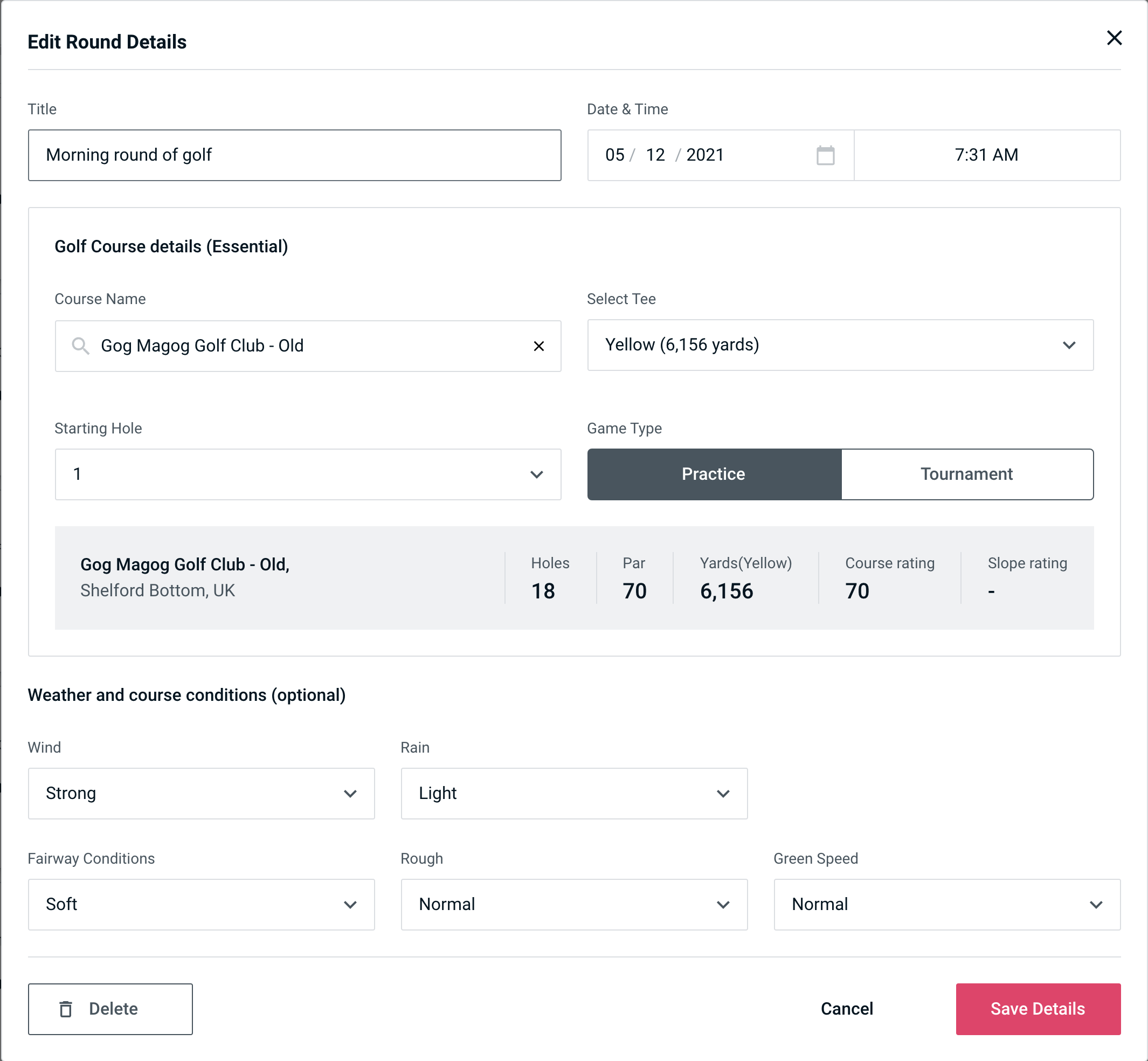Click the calendar icon next to date field
Screen dimensions: 1148x1061
[x=825, y=155]
